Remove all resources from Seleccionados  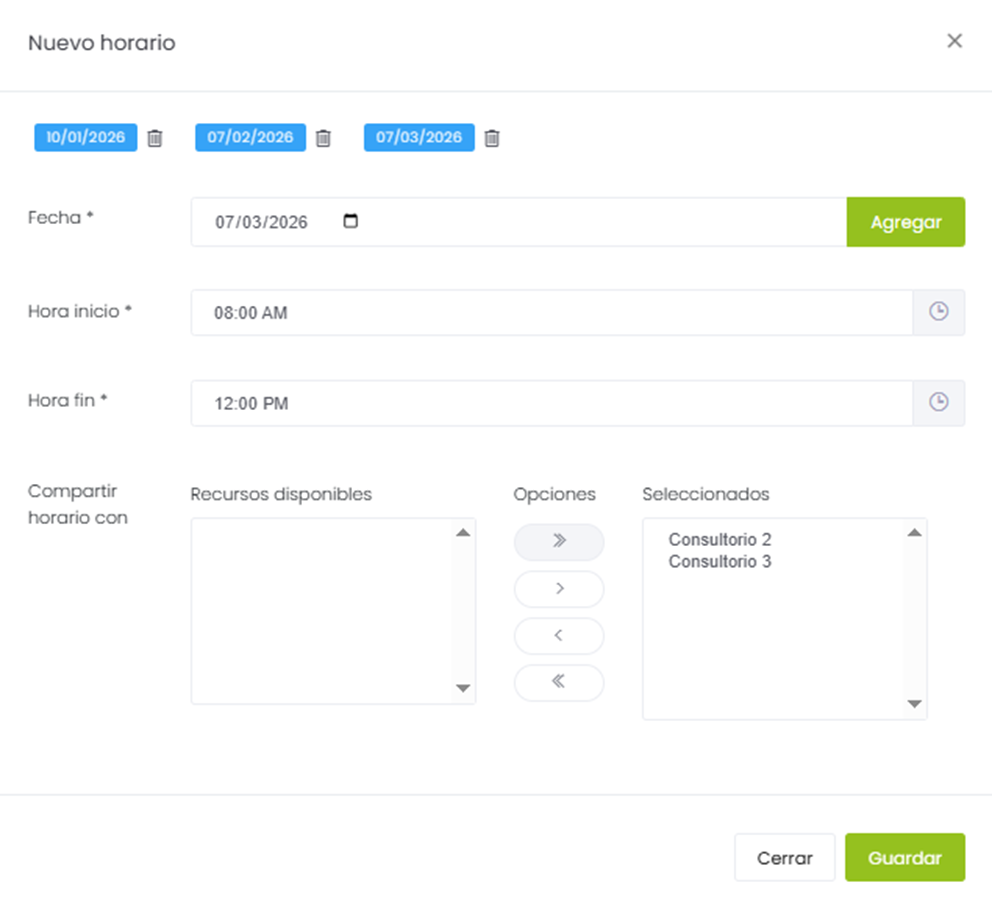tap(559, 682)
